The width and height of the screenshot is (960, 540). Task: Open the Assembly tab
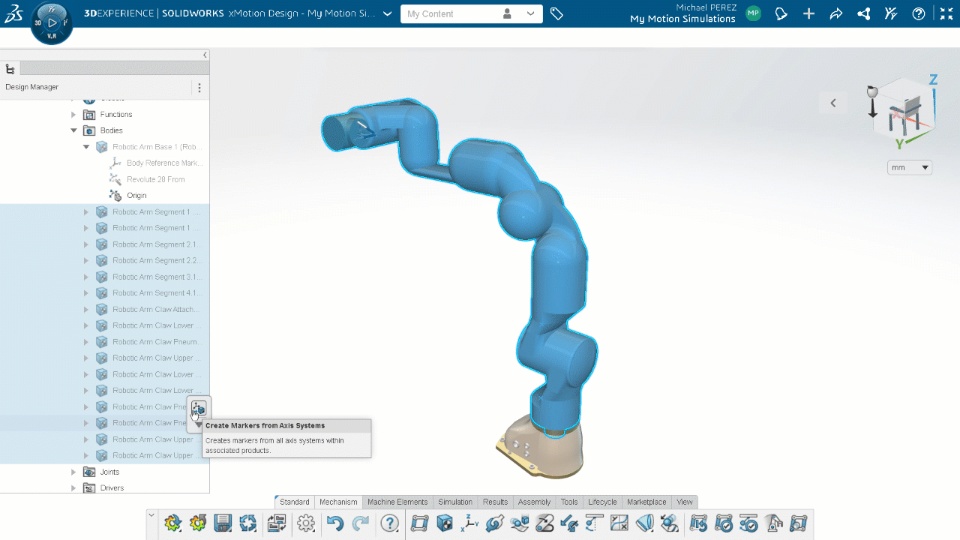point(534,502)
